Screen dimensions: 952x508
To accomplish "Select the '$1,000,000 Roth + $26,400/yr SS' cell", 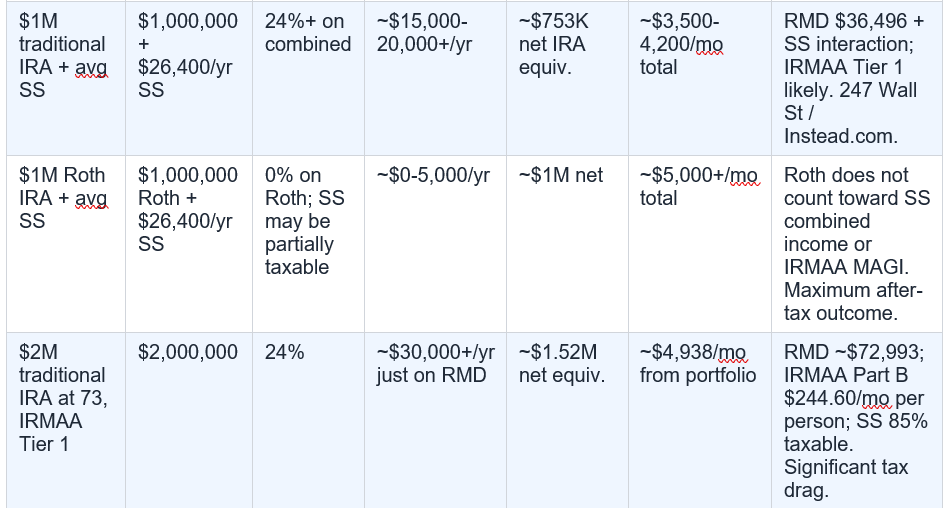I will [x=189, y=244].
